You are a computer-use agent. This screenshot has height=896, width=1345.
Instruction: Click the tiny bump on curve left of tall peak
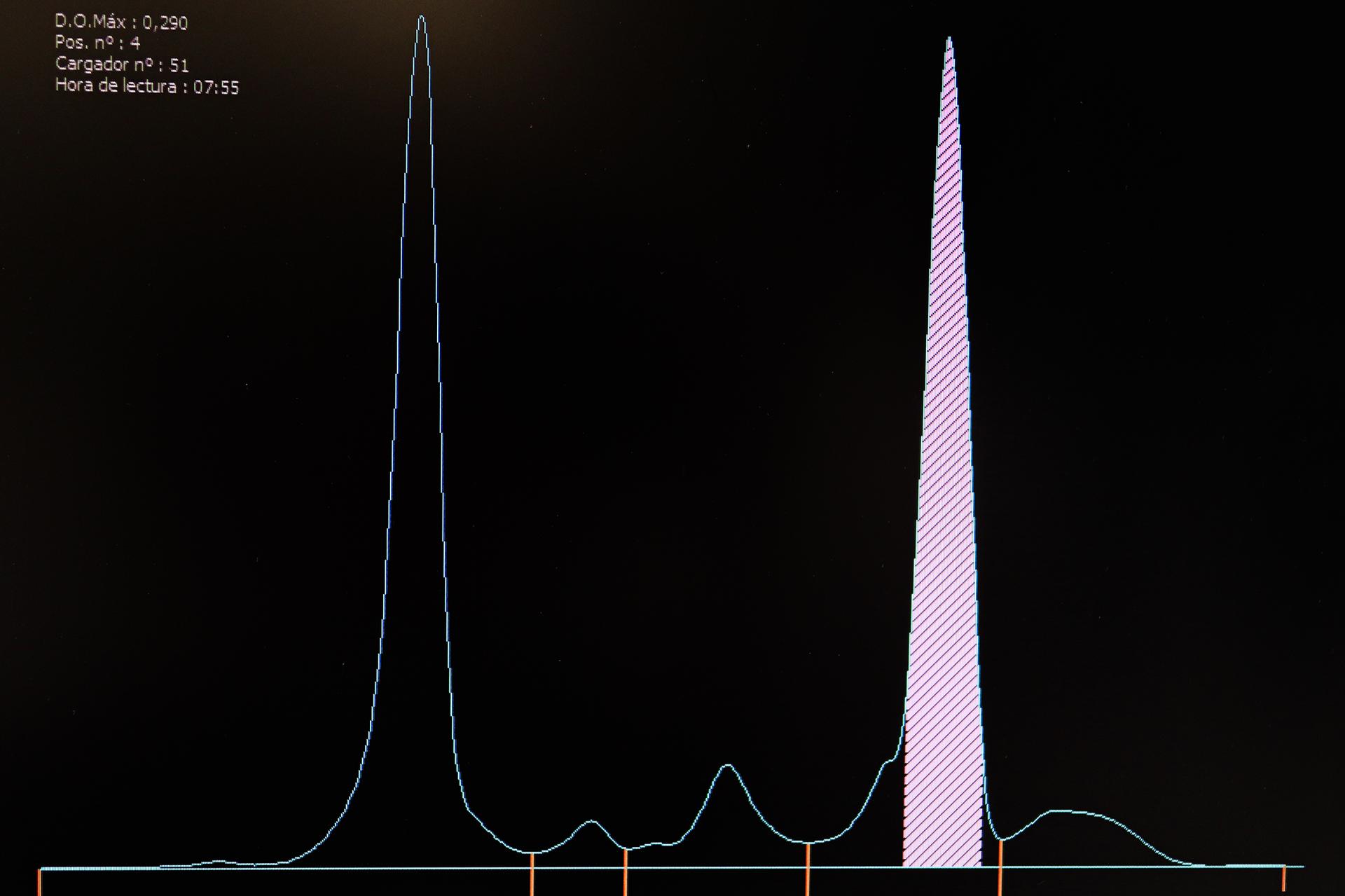coord(219,861)
